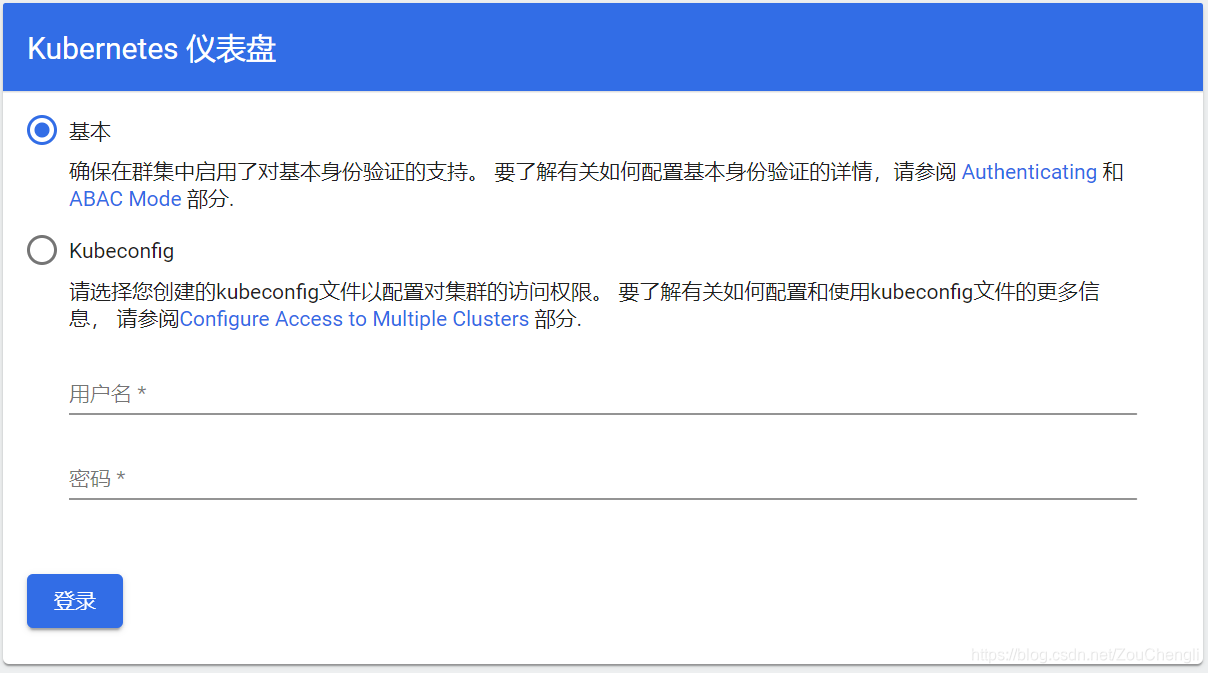1208x673 pixels.
Task: Focus the 用户名 input field
Action: click(x=603, y=394)
